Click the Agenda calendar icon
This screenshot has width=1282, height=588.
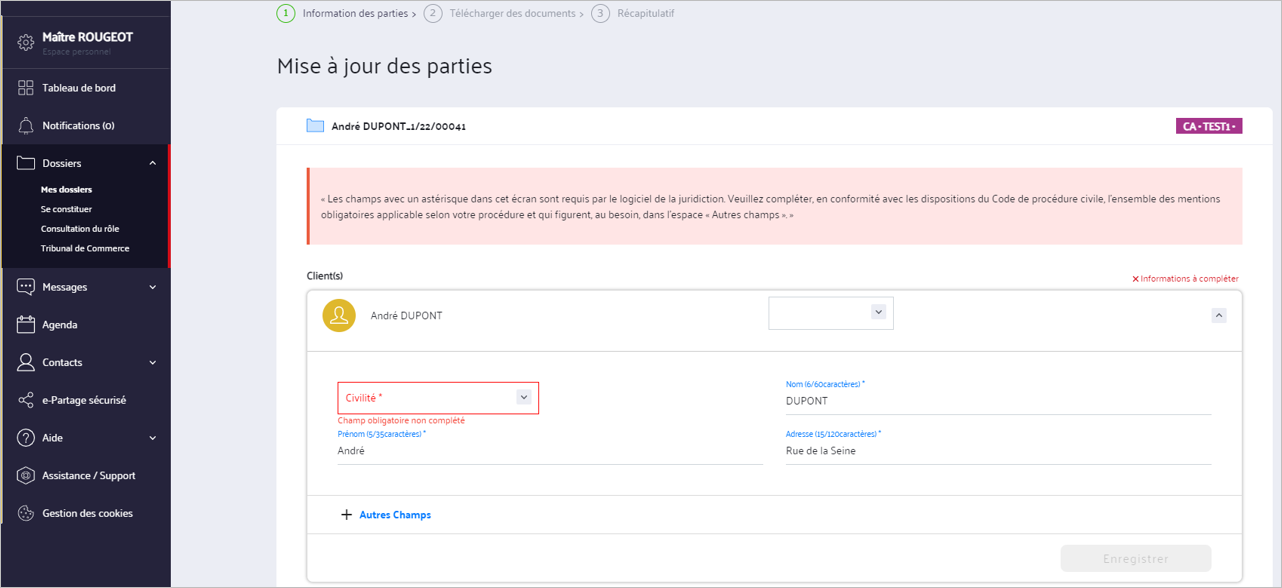point(26,325)
